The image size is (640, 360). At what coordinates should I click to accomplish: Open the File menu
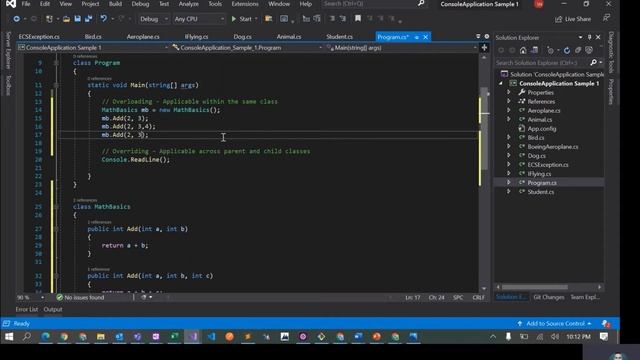pyautogui.click(x=26, y=4)
